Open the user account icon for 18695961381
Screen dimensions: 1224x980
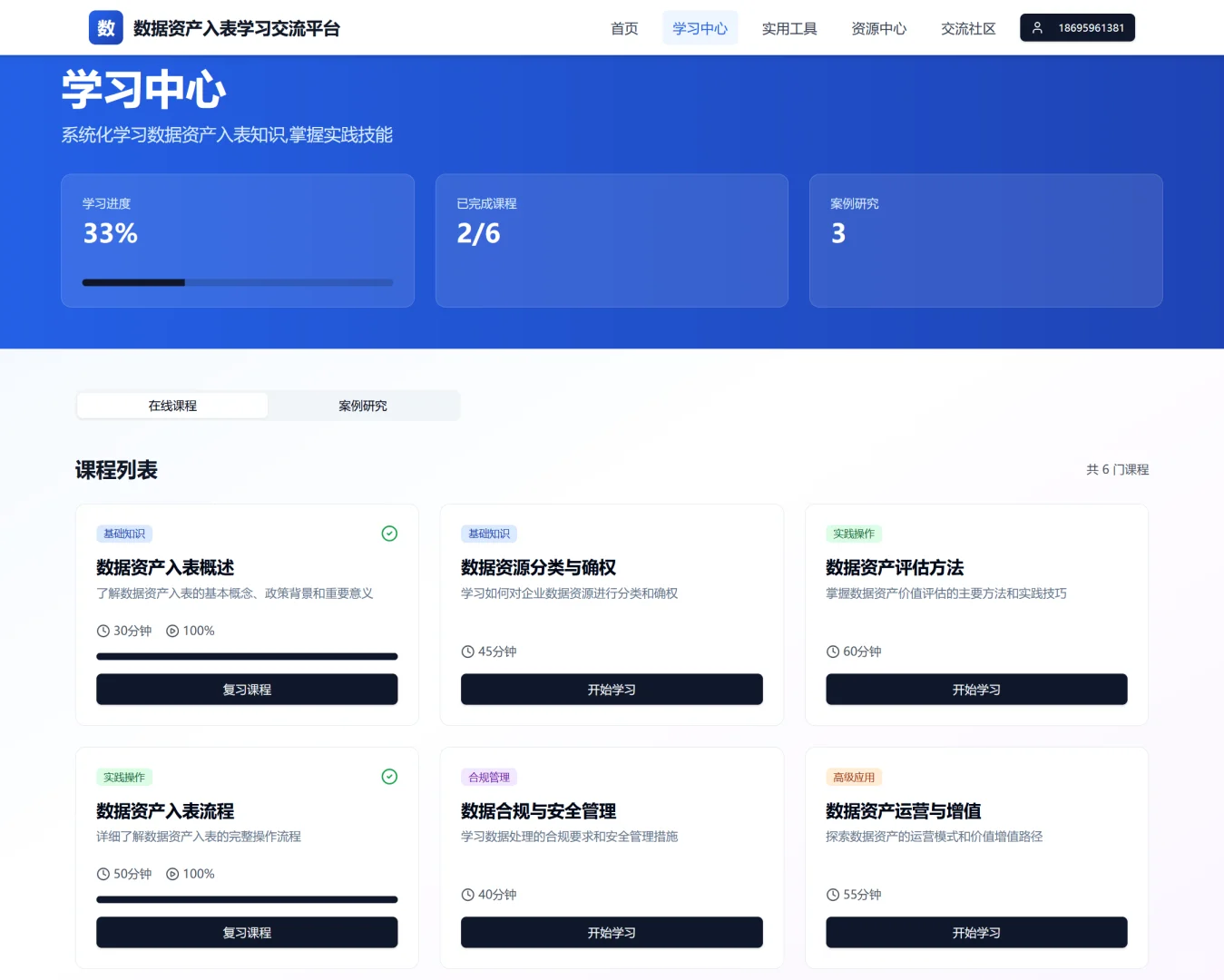[x=1037, y=27]
